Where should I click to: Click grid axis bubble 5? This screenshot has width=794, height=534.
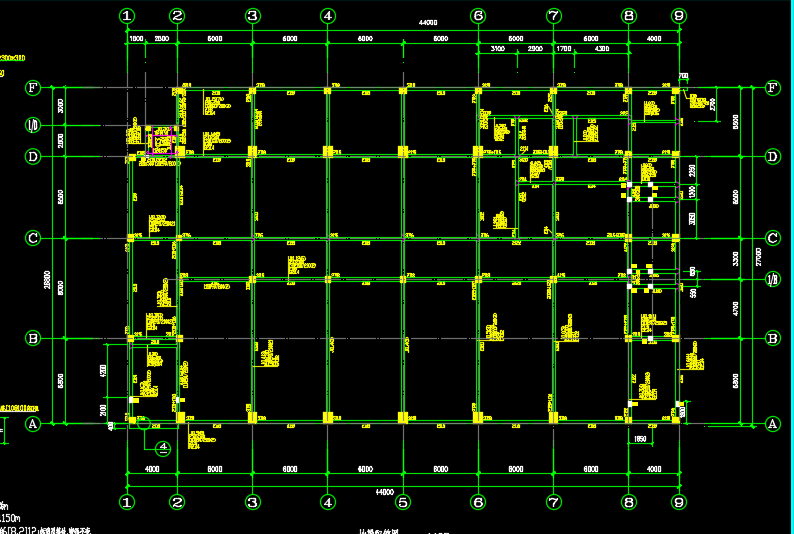tap(402, 501)
